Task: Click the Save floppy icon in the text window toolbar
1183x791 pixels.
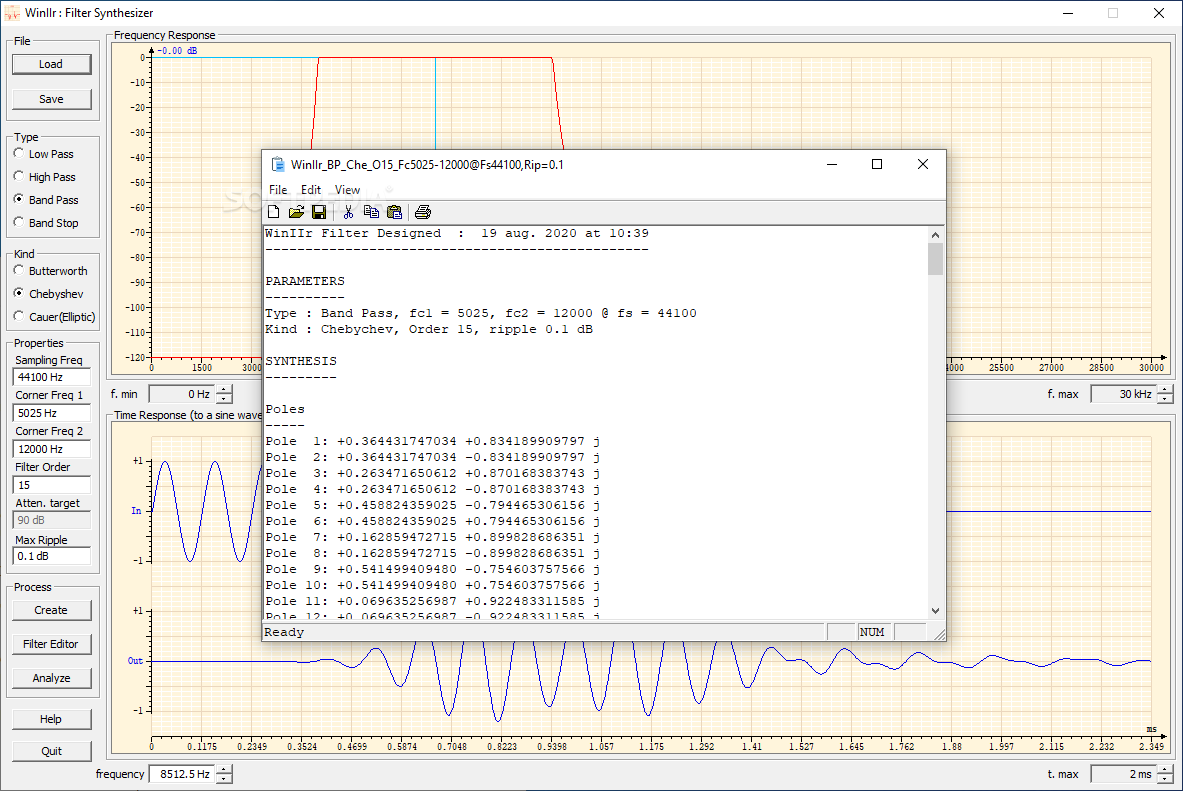Action: coord(319,212)
